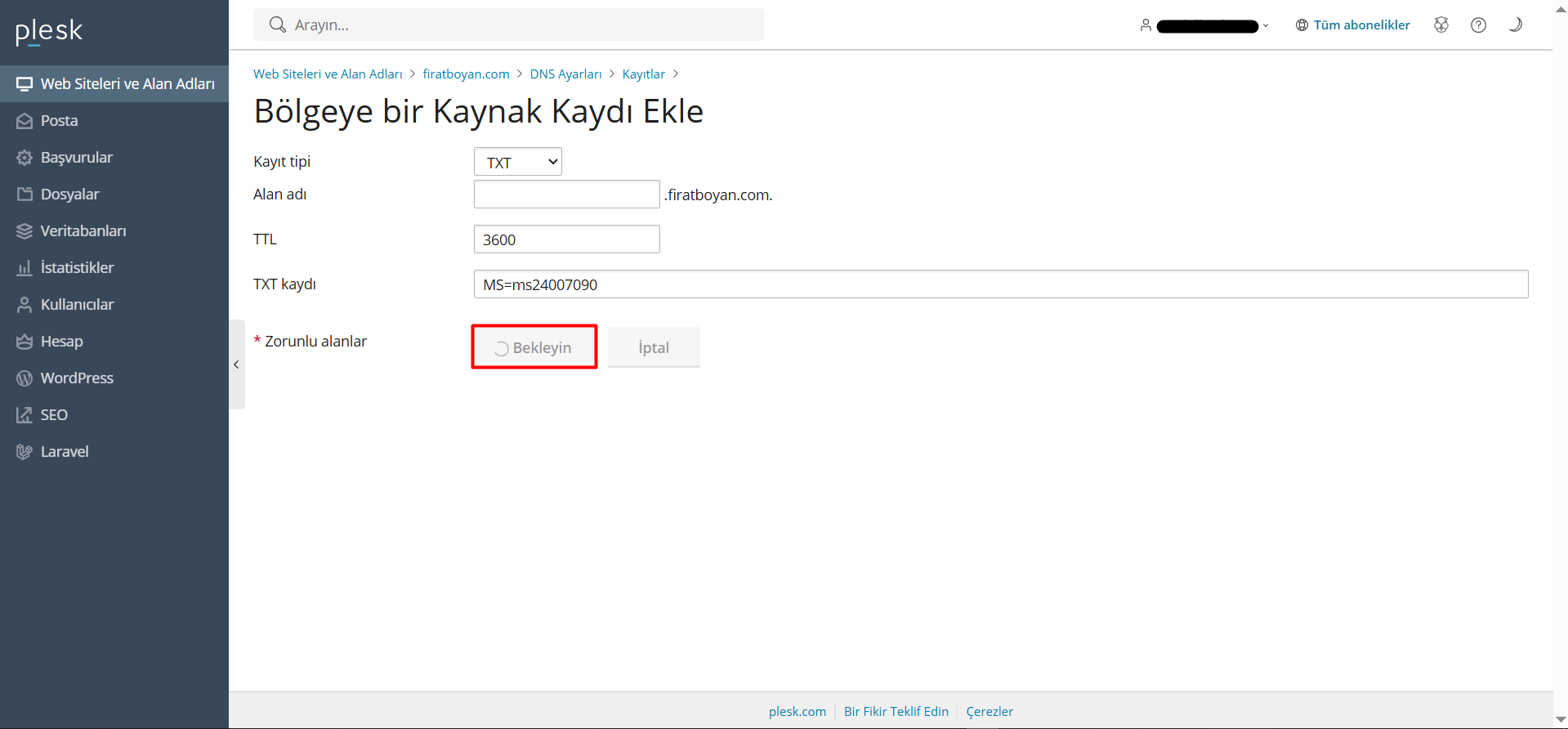The image size is (1568, 729).
Task: Click the scrollbar down arrow
Action: pos(1561,720)
